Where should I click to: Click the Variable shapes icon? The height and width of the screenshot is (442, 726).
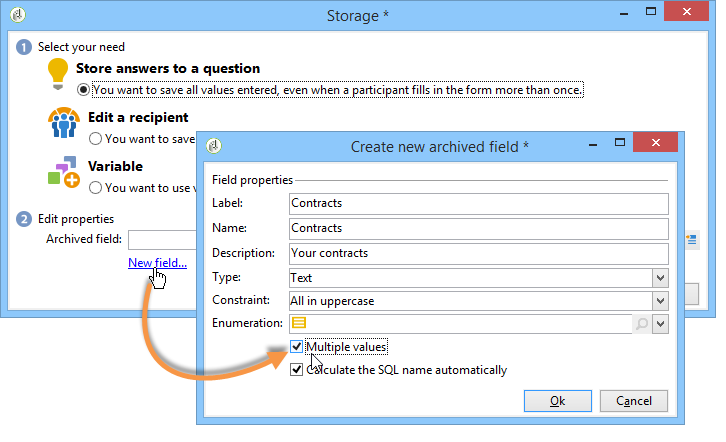point(62,172)
